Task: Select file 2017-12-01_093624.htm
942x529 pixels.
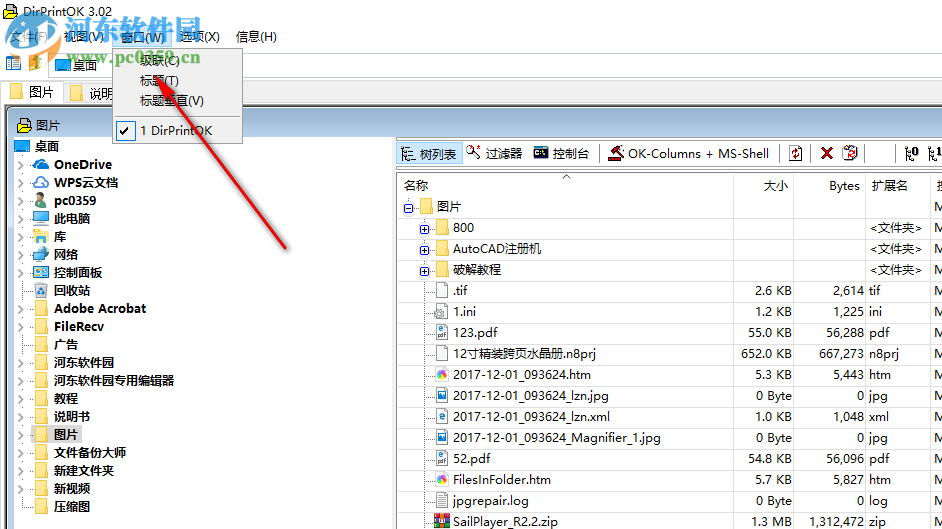Action: click(521, 375)
